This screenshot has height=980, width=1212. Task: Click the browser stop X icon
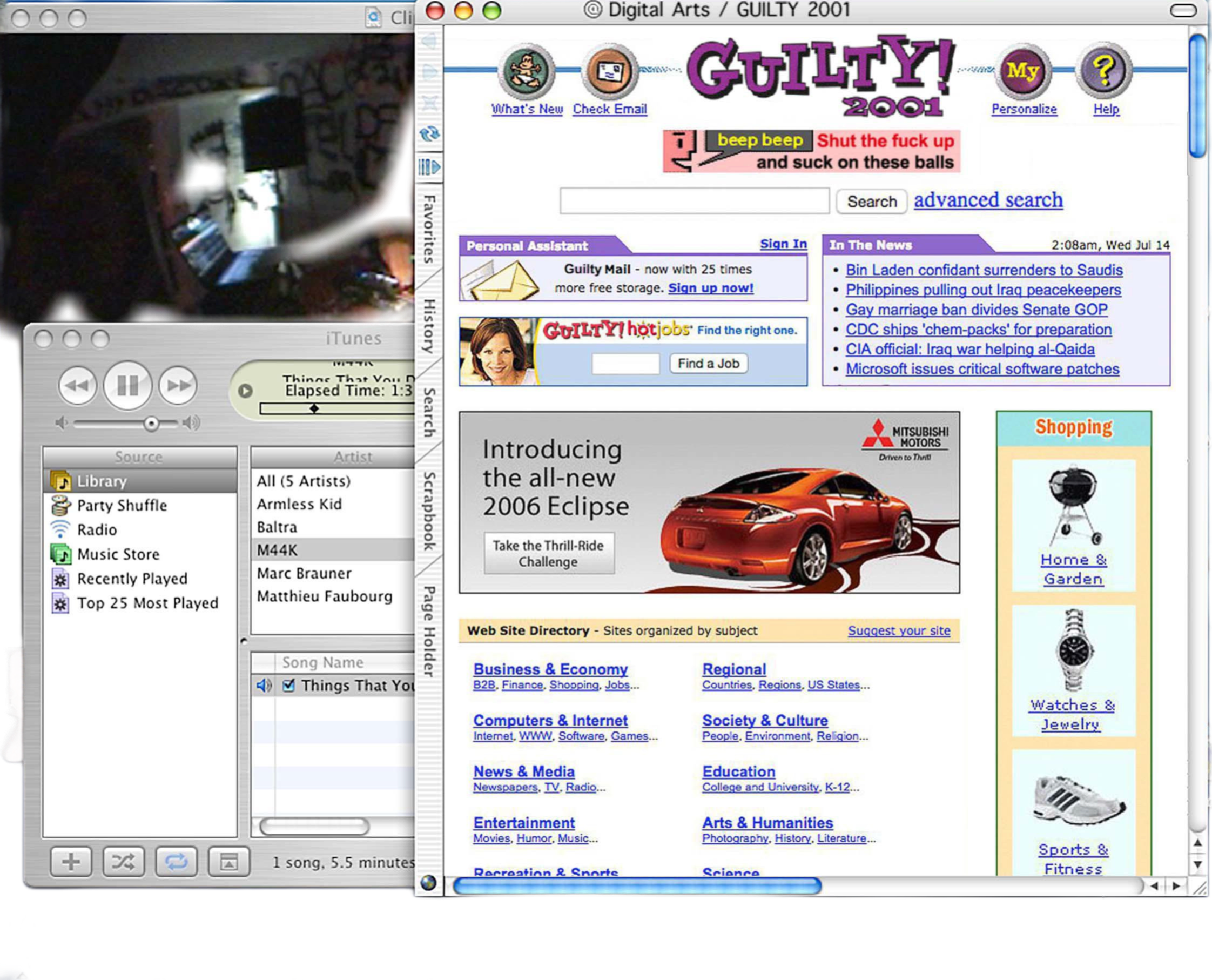(429, 103)
